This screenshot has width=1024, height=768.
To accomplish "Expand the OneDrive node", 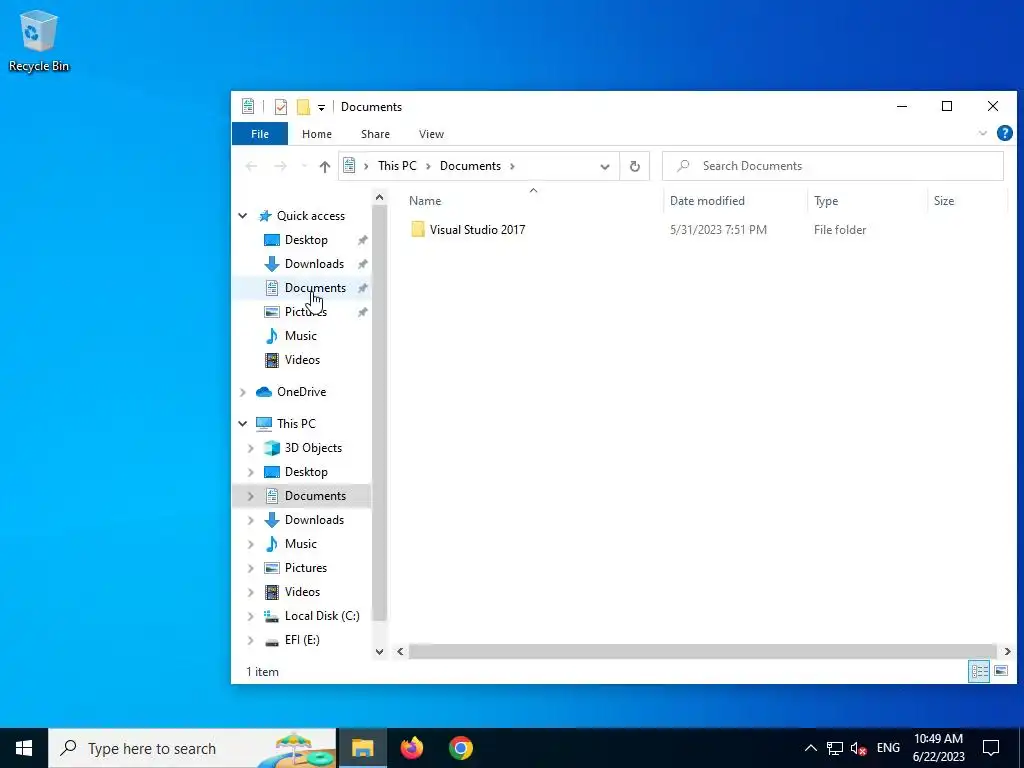I will tap(243, 392).
